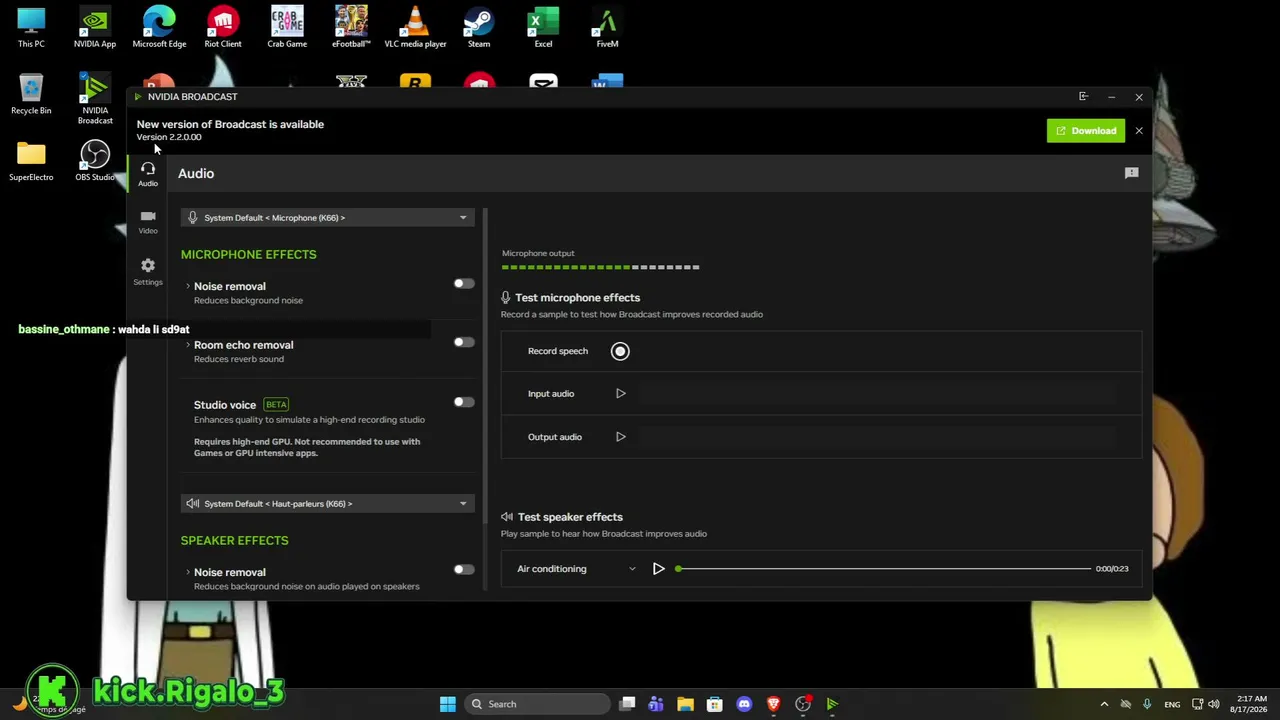The image size is (1280, 720).
Task: Select Riot Client desktop shortcut
Action: 223,28
